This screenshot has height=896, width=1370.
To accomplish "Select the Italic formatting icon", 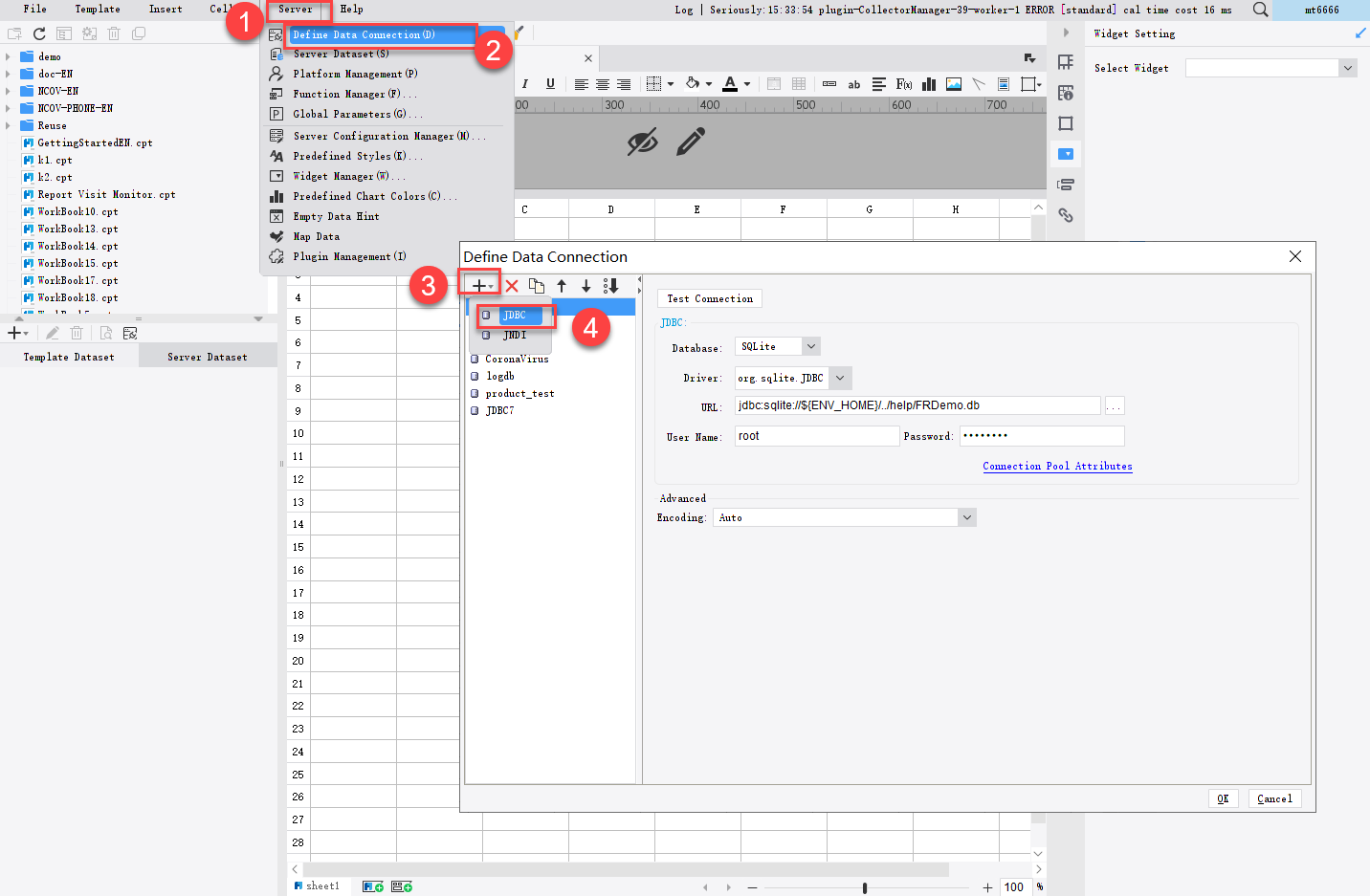I will (524, 84).
